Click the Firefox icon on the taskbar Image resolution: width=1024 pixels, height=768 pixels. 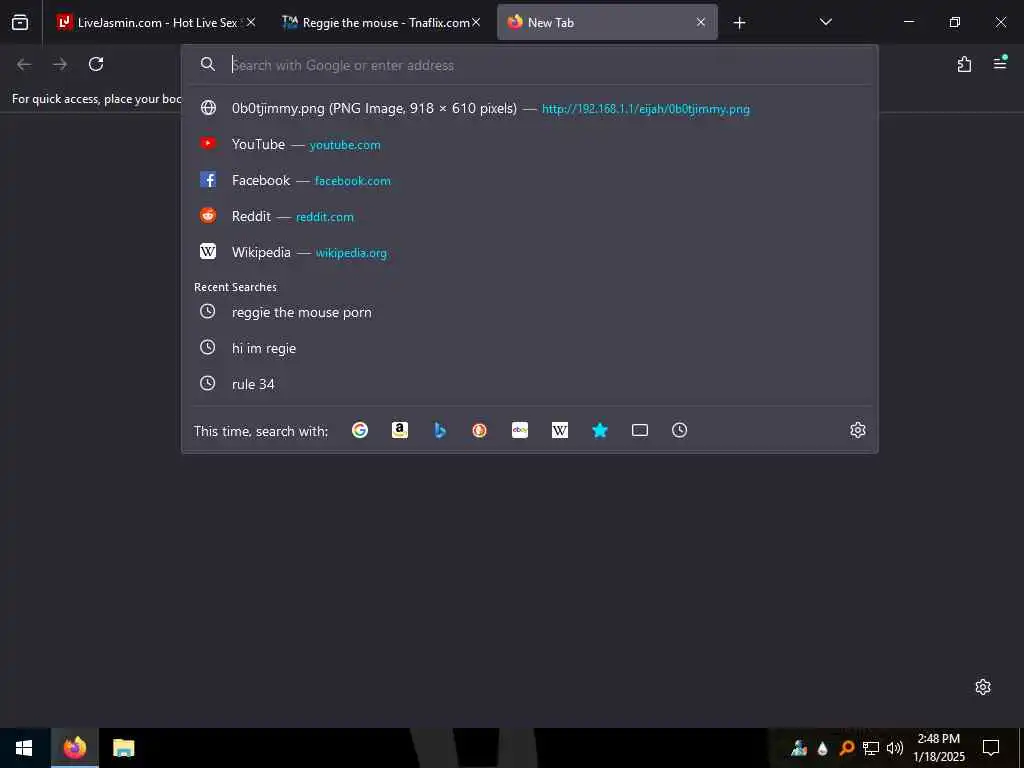point(74,748)
